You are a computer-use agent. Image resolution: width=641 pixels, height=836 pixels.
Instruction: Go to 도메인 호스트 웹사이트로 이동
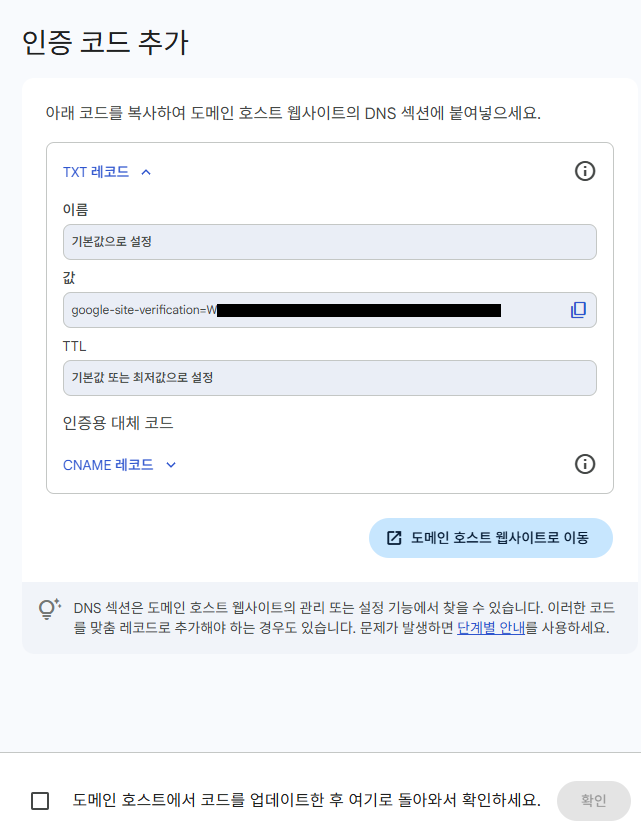(491, 538)
